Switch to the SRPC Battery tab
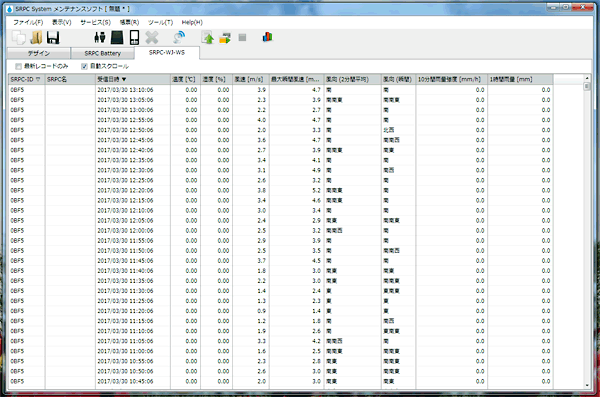Screen dimensions: 600x397 [103, 53]
